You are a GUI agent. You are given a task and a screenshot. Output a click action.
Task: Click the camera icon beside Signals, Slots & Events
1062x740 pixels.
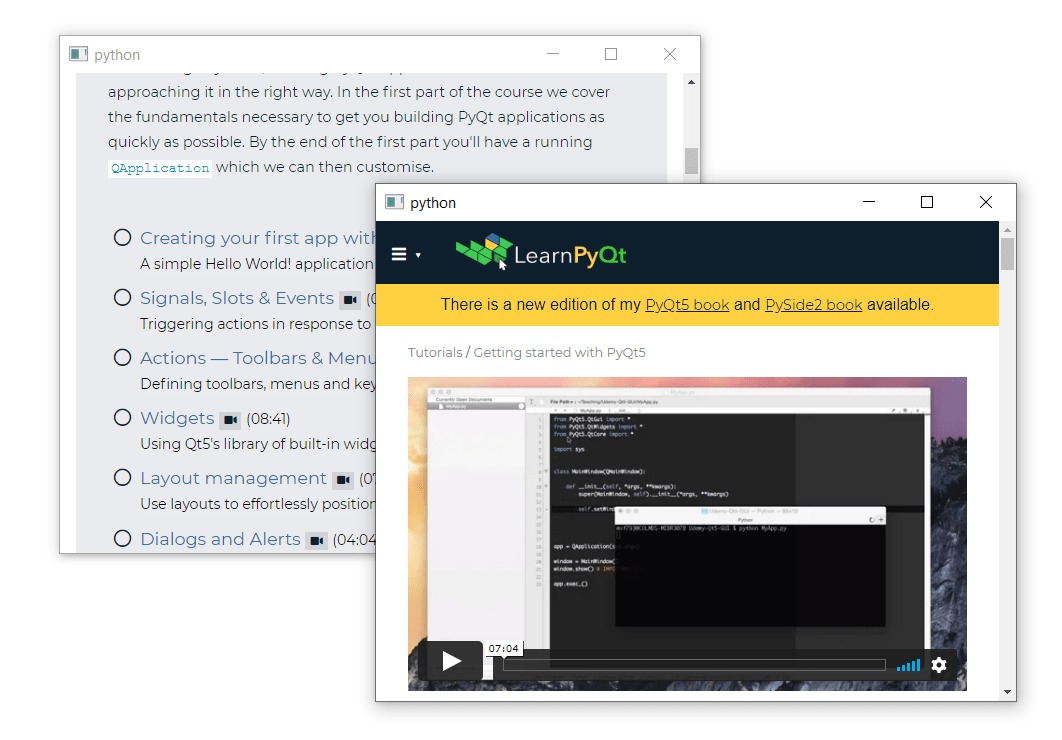(x=349, y=299)
